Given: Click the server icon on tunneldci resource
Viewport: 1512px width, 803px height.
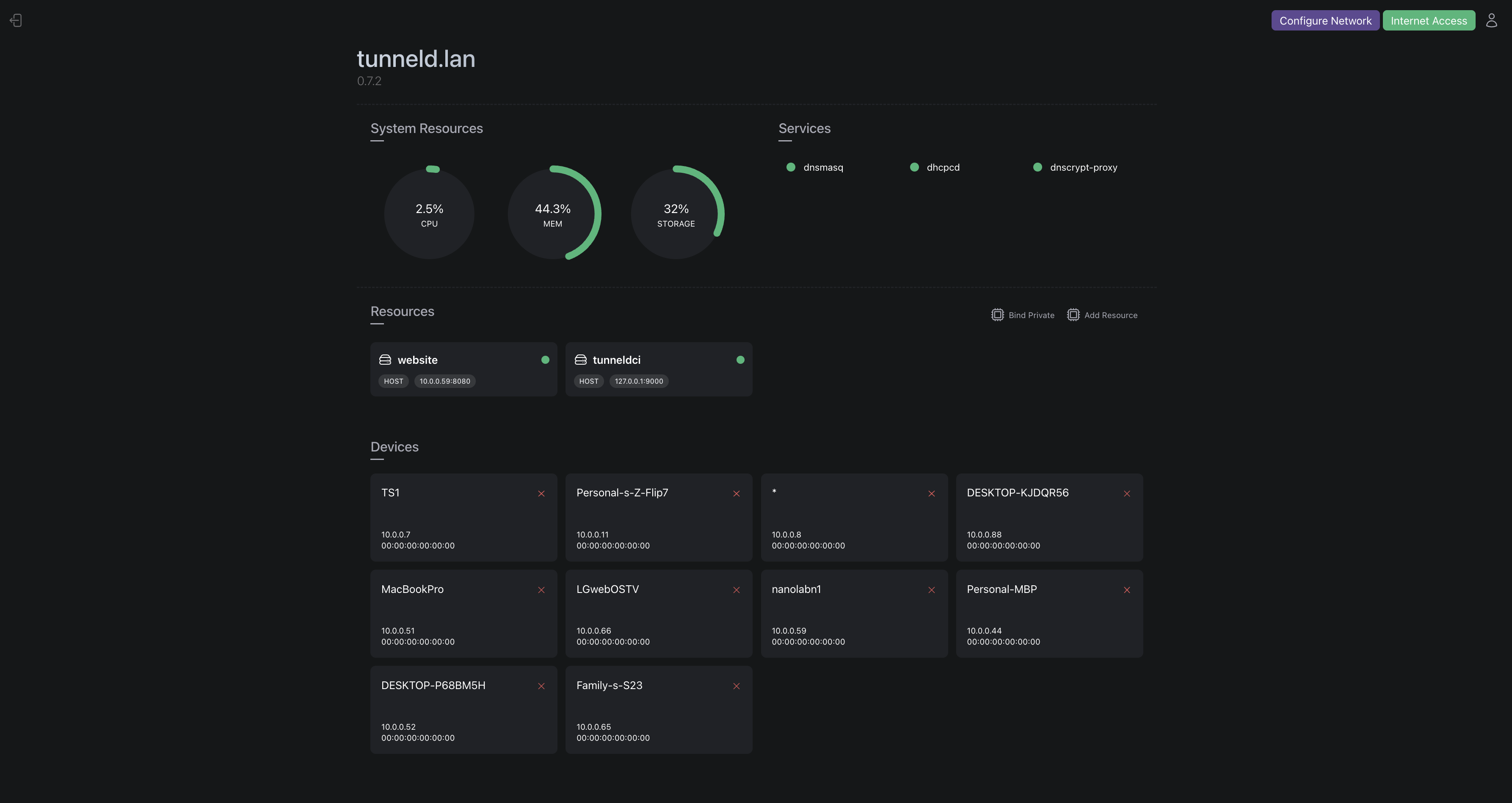Looking at the screenshot, I should [x=580, y=360].
